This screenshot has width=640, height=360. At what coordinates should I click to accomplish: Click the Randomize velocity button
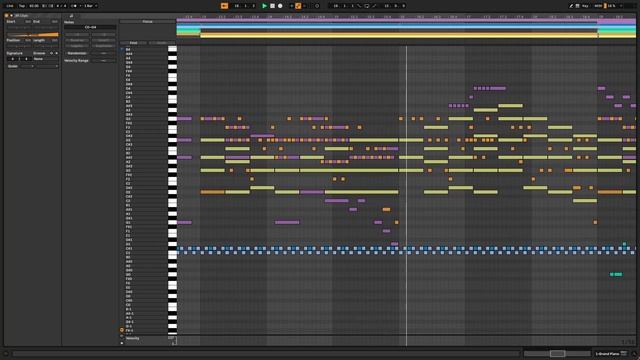77,53
